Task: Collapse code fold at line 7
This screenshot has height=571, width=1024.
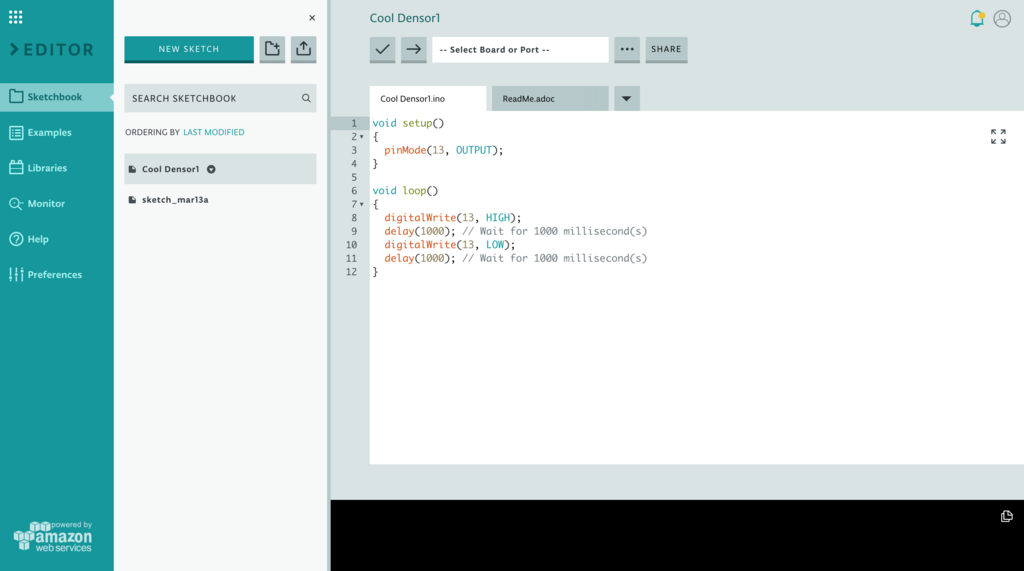Action: click(362, 204)
